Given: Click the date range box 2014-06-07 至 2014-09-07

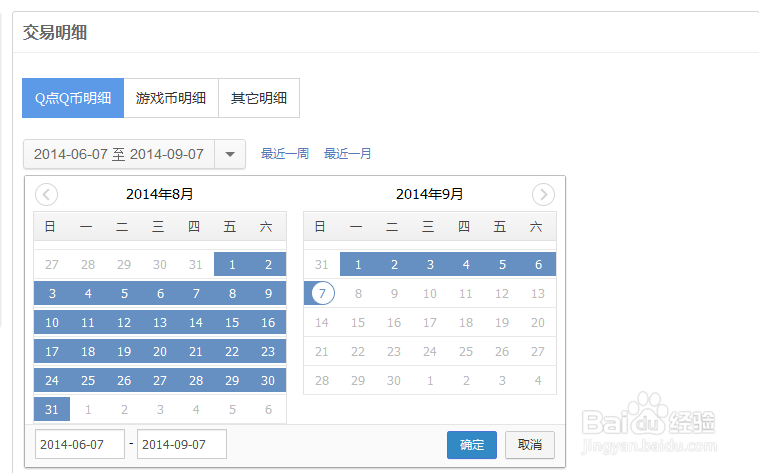Looking at the screenshot, I should [x=119, y=154].
